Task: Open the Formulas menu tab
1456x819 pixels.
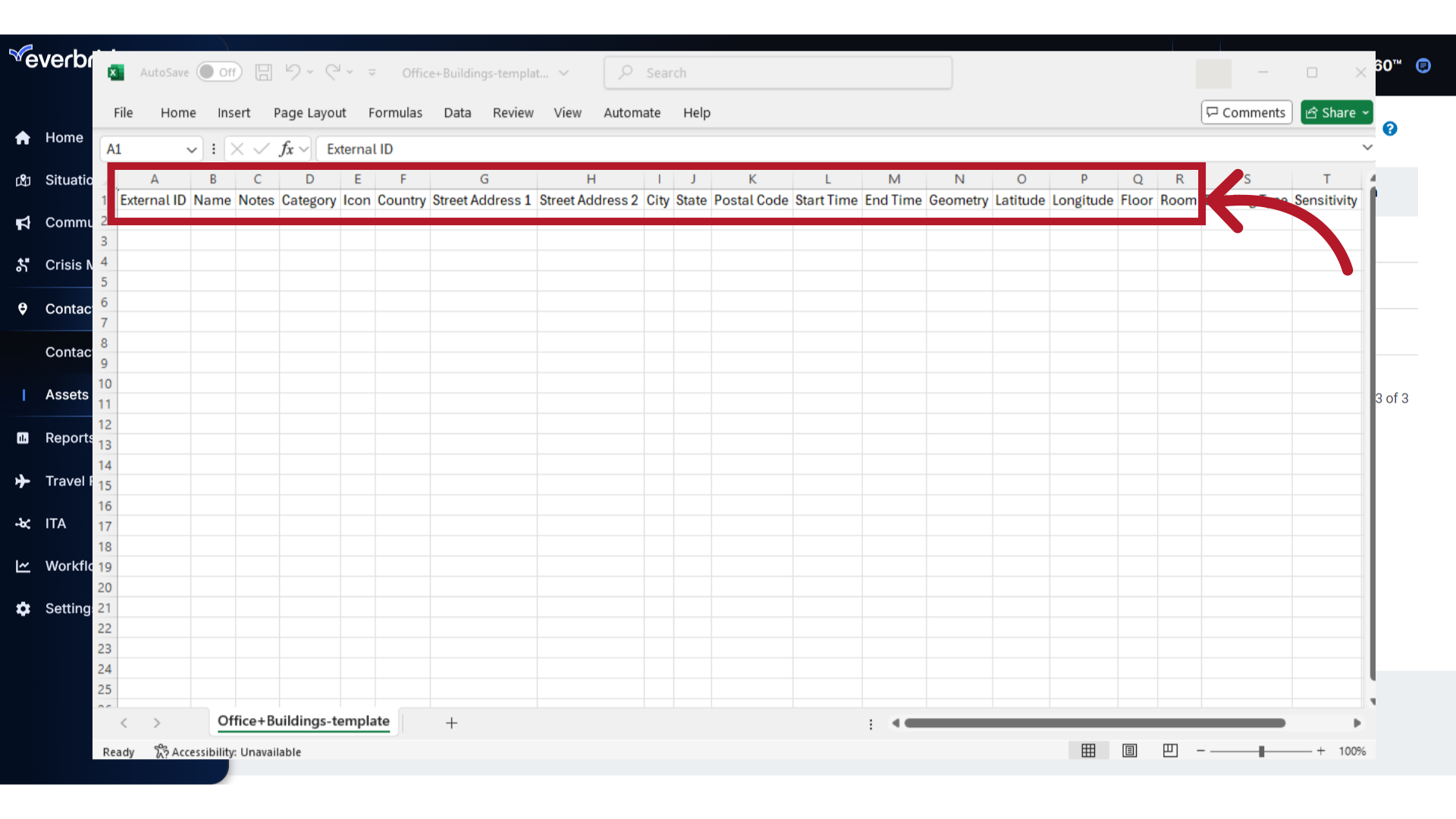Action: [x=395, y=112]
